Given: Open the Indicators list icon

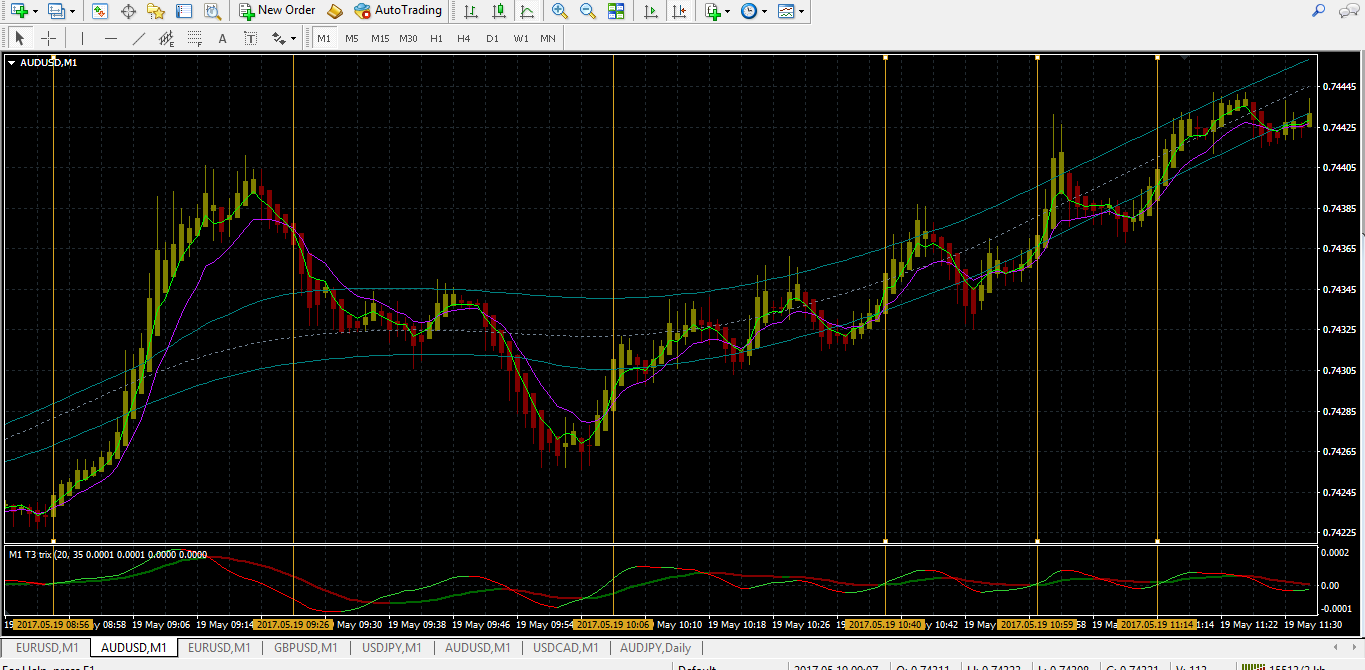Looking at the screenshot, I should 712,11.
